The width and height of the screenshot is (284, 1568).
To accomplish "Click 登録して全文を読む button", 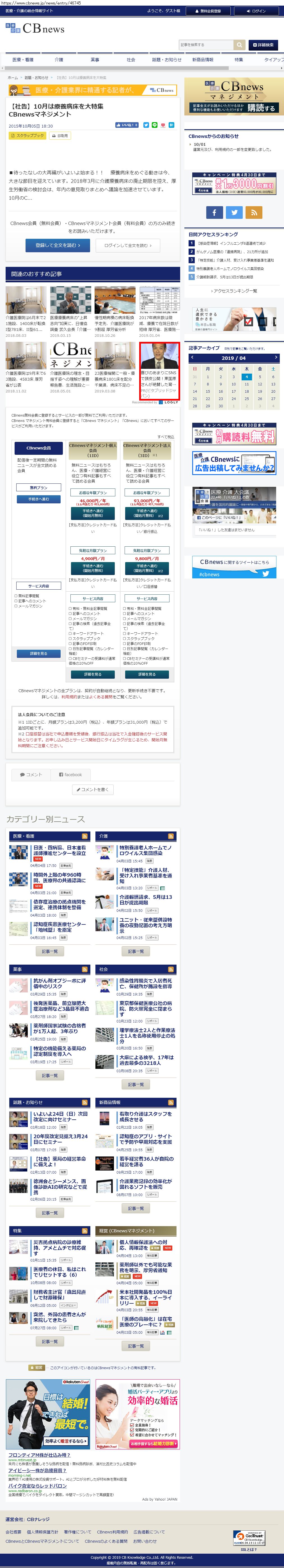I will (x=58, y=245).
